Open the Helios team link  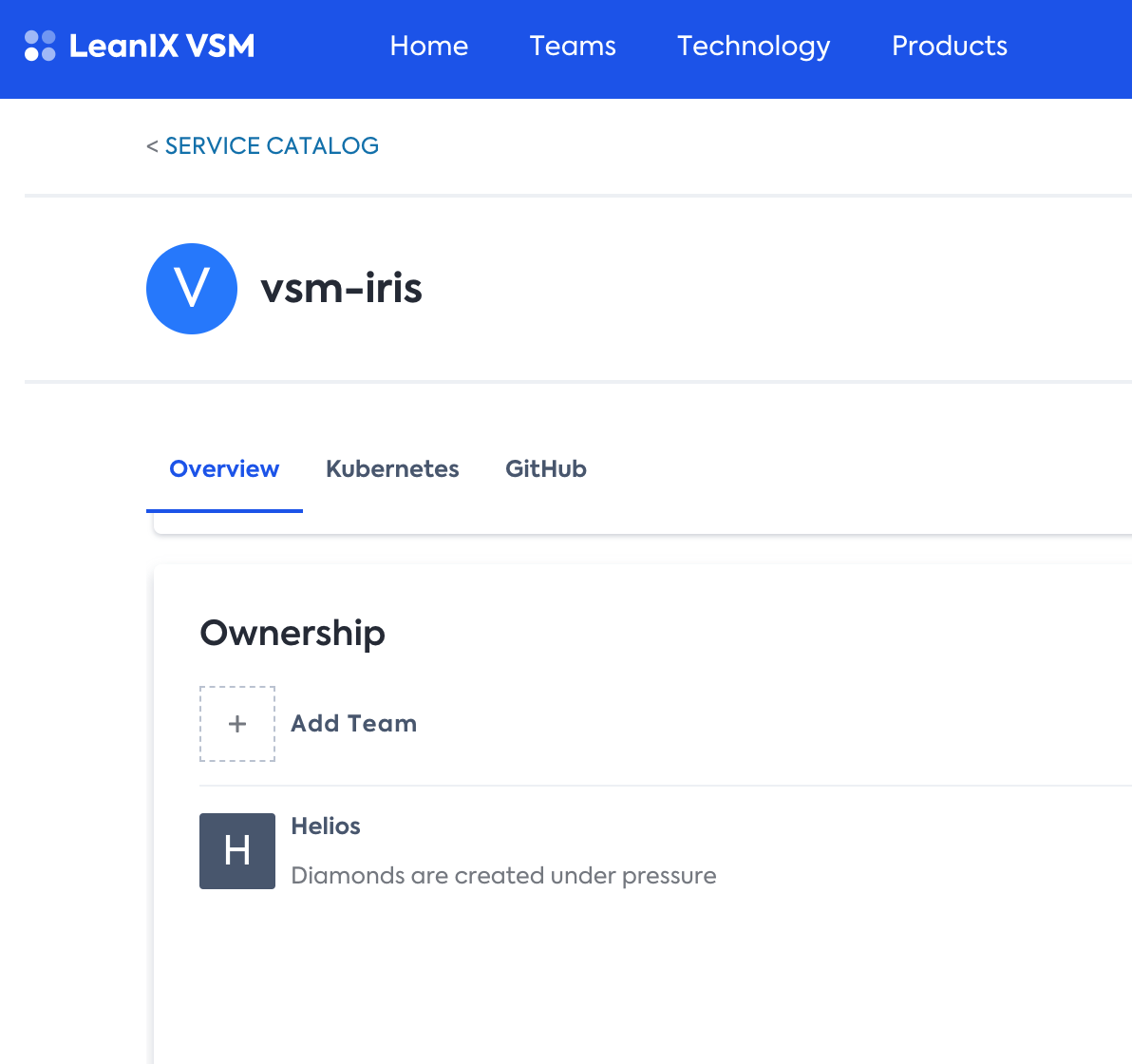(326, 826)
